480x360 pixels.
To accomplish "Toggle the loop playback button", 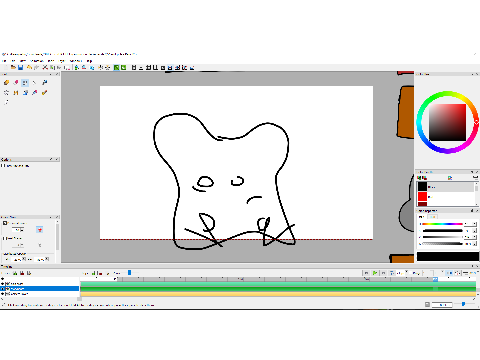I will pyautogui.click(x=392, y=273).
